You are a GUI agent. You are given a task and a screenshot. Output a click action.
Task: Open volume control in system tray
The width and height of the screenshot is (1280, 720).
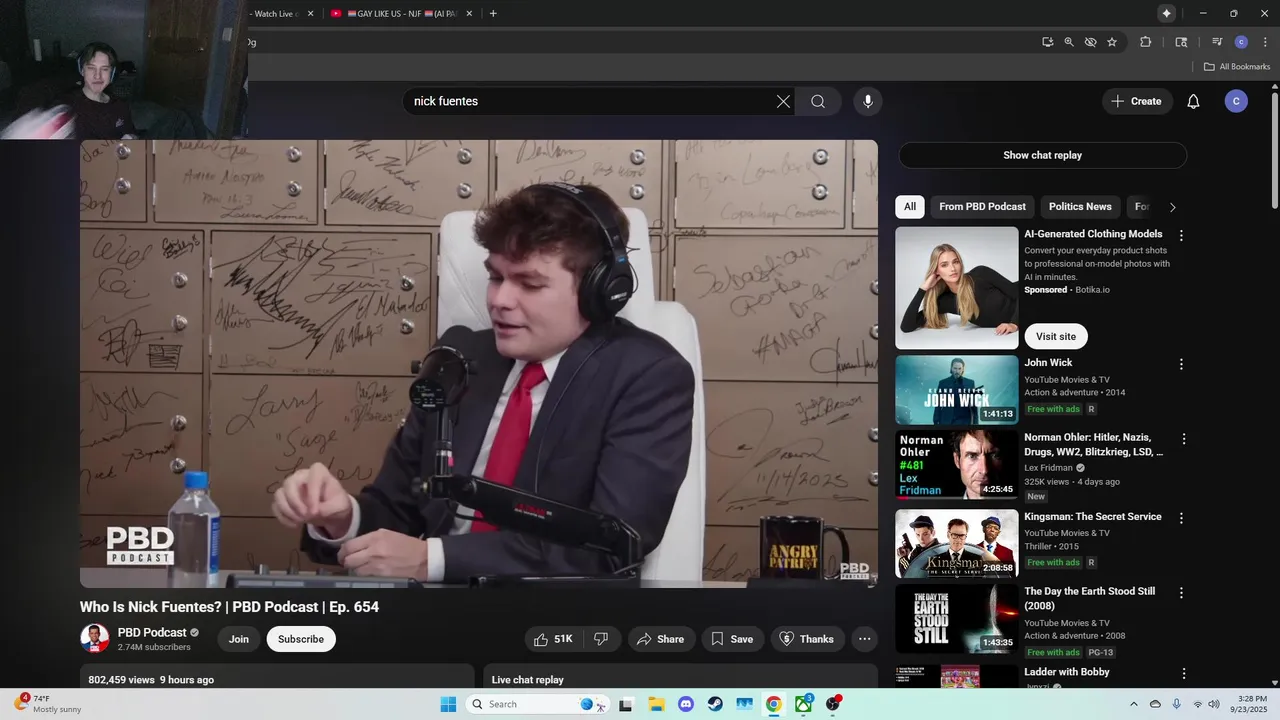[1214, 704]
